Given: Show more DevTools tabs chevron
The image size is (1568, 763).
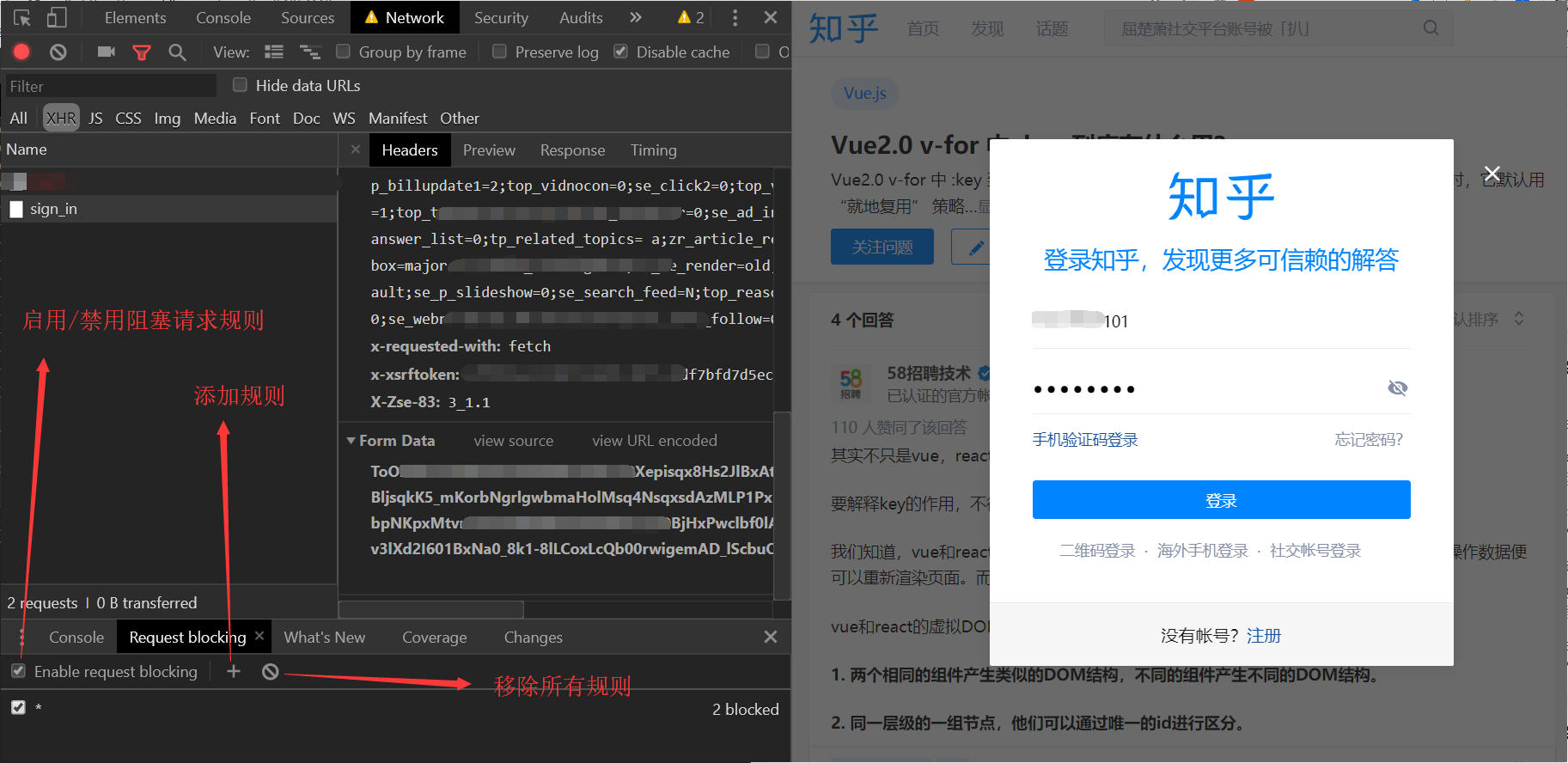Looking at the screenshot, I should (635, 17).
